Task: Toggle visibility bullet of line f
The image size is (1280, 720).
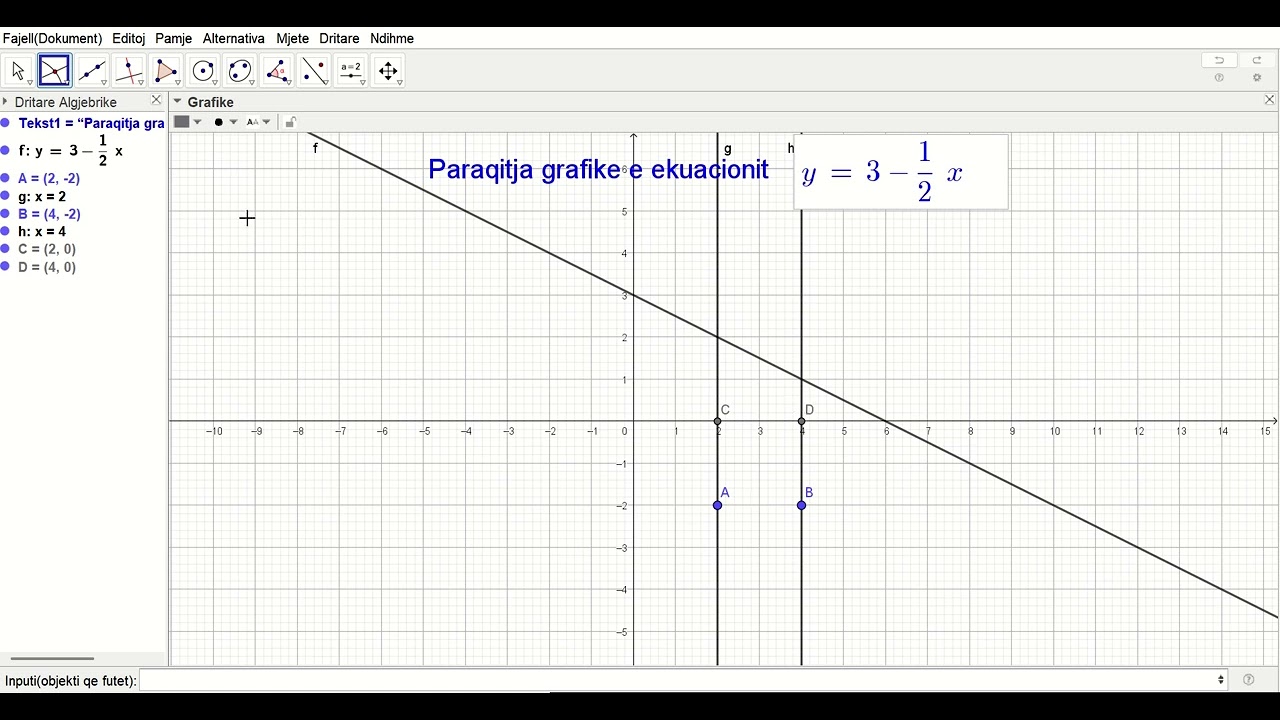Action: (5, 151)
